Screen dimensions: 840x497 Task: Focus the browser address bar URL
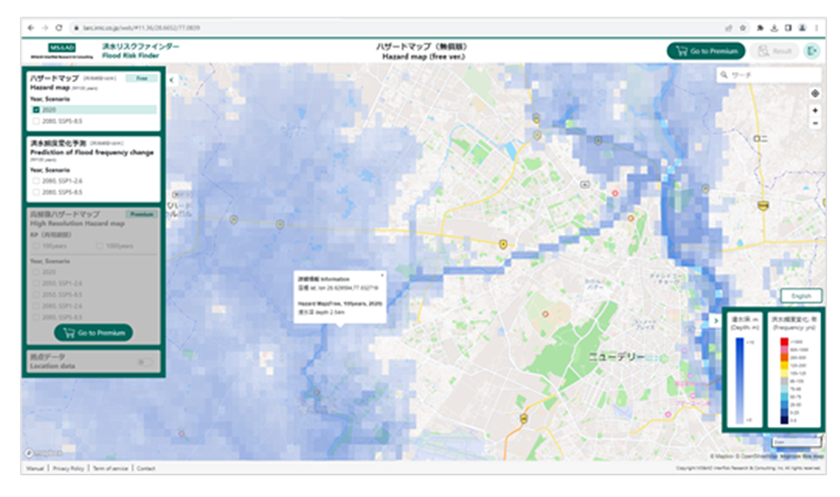click(141, 28)
